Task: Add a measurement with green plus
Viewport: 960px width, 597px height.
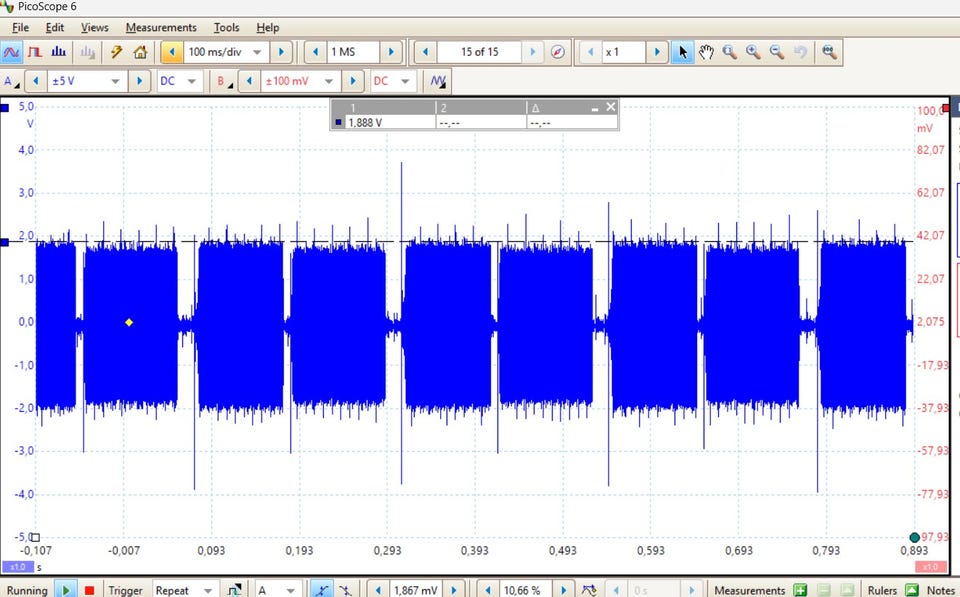Action: click(800, 590)
